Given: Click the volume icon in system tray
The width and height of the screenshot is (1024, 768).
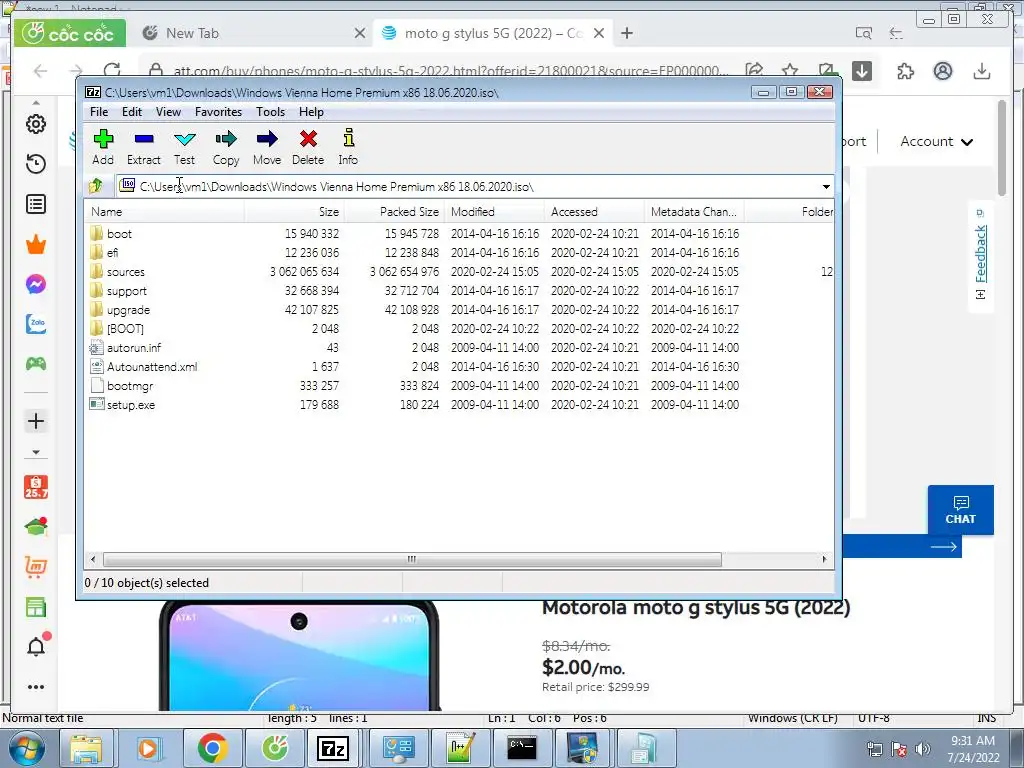Looking at the screenshot, I should 923,749.
